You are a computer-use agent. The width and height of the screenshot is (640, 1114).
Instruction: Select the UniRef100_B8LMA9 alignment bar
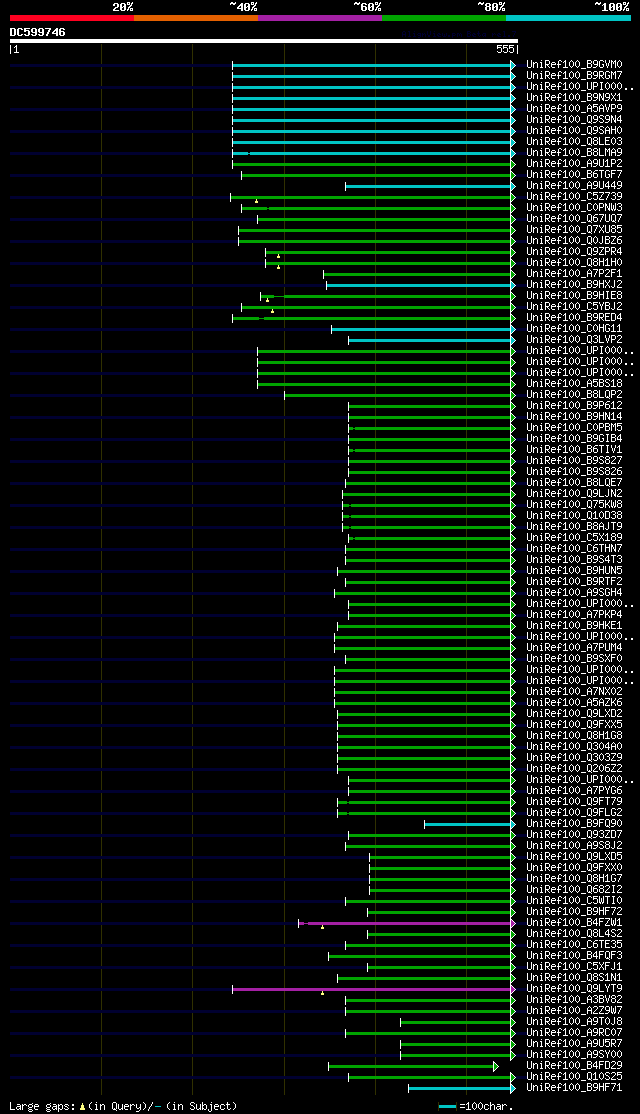[x=373, y=153]
